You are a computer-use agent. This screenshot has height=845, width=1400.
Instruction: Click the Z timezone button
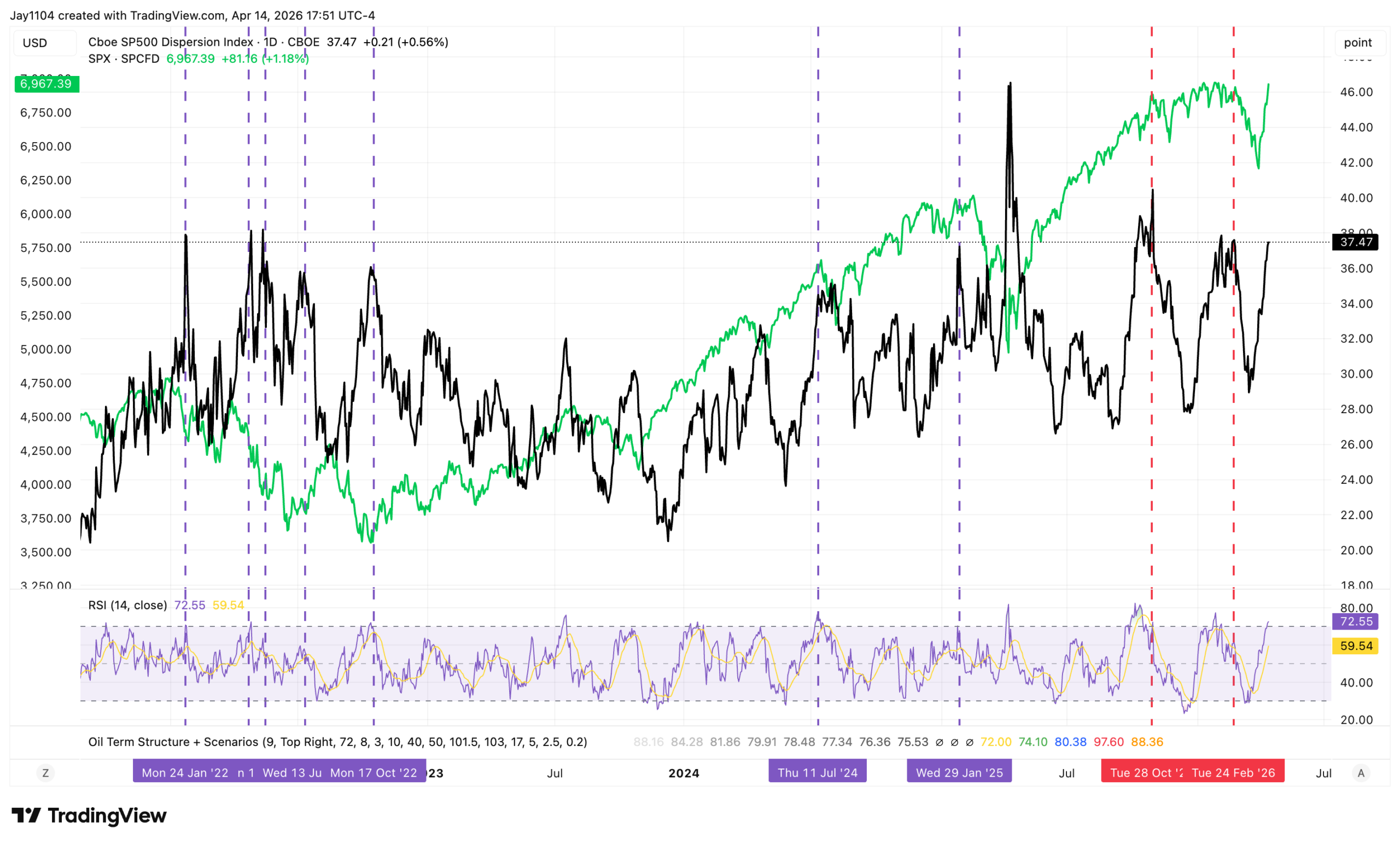coord(45,773)
